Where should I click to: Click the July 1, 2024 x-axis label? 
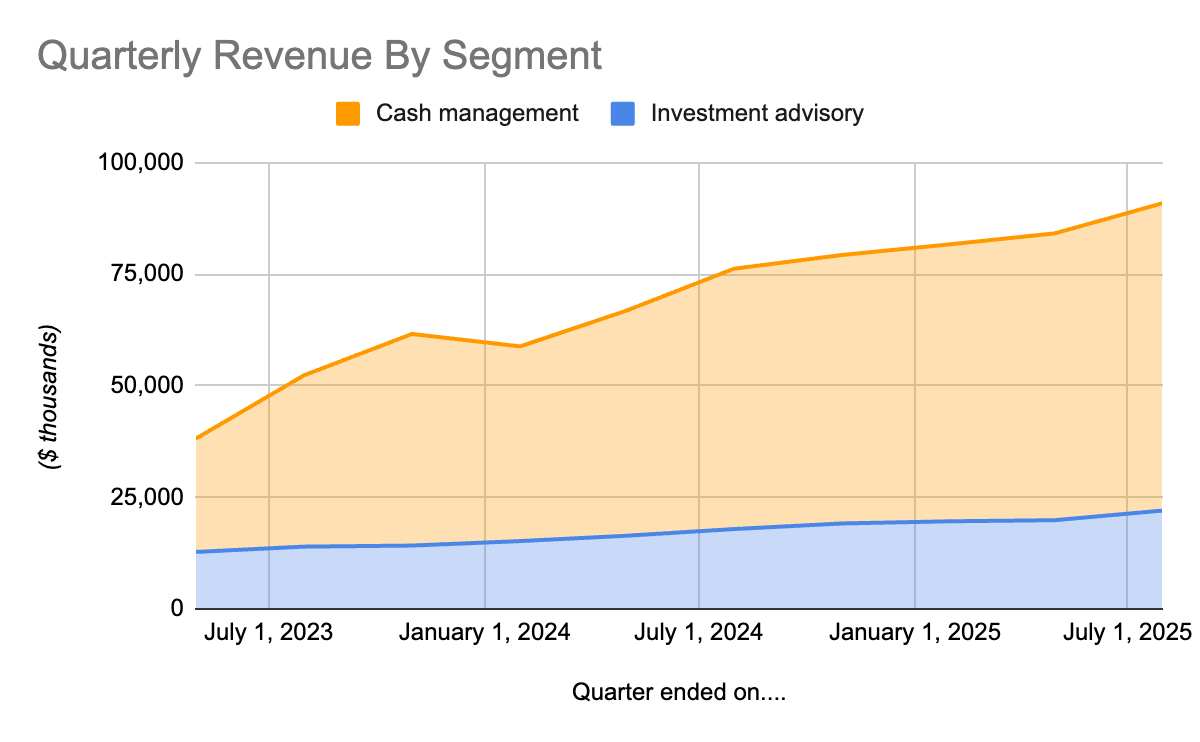pyautogui.click(x=699, y=633)
